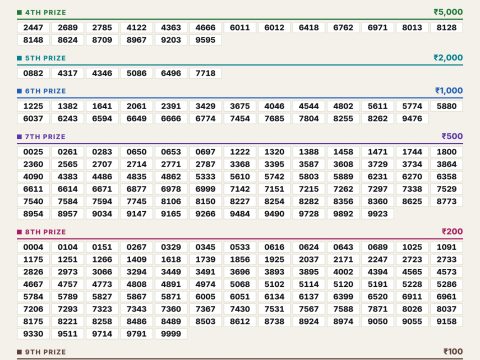
Task: Select the number cell 1091
Action: tap(447, 247)
